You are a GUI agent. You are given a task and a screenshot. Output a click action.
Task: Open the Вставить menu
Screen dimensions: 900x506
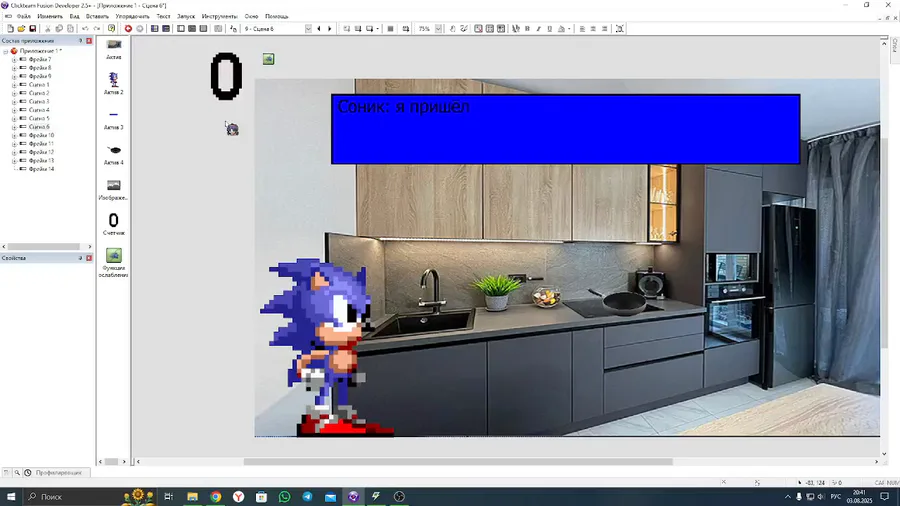tap(97, 17)
